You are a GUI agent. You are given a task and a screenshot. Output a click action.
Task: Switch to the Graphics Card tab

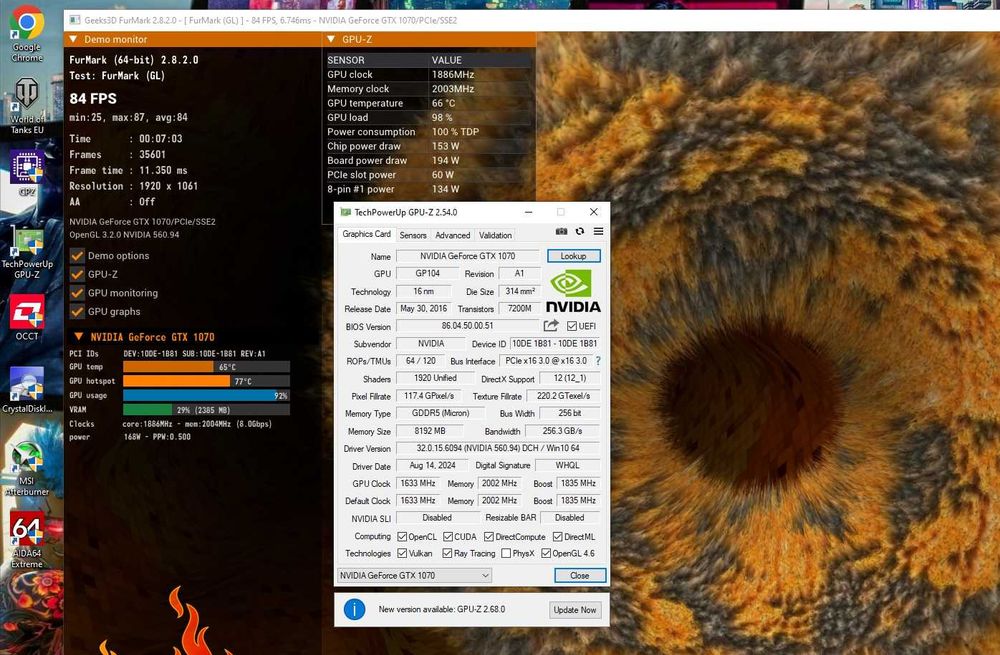366,234
